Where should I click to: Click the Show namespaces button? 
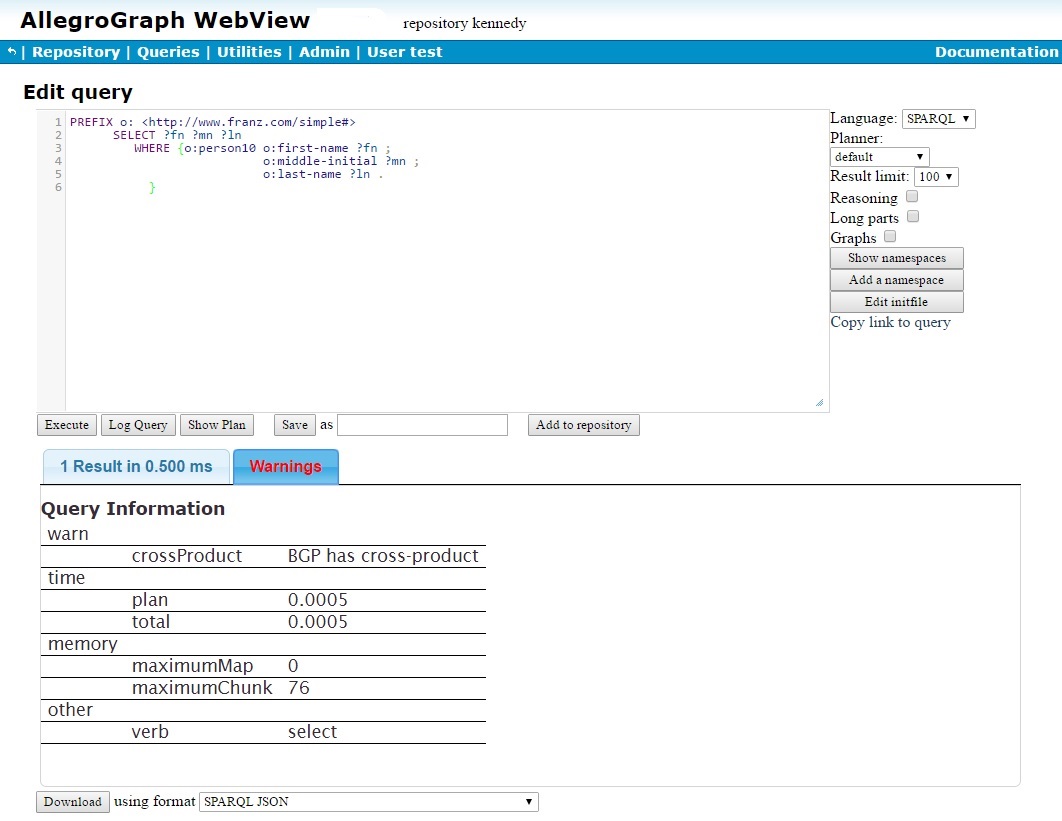click(x=896, y=258)
